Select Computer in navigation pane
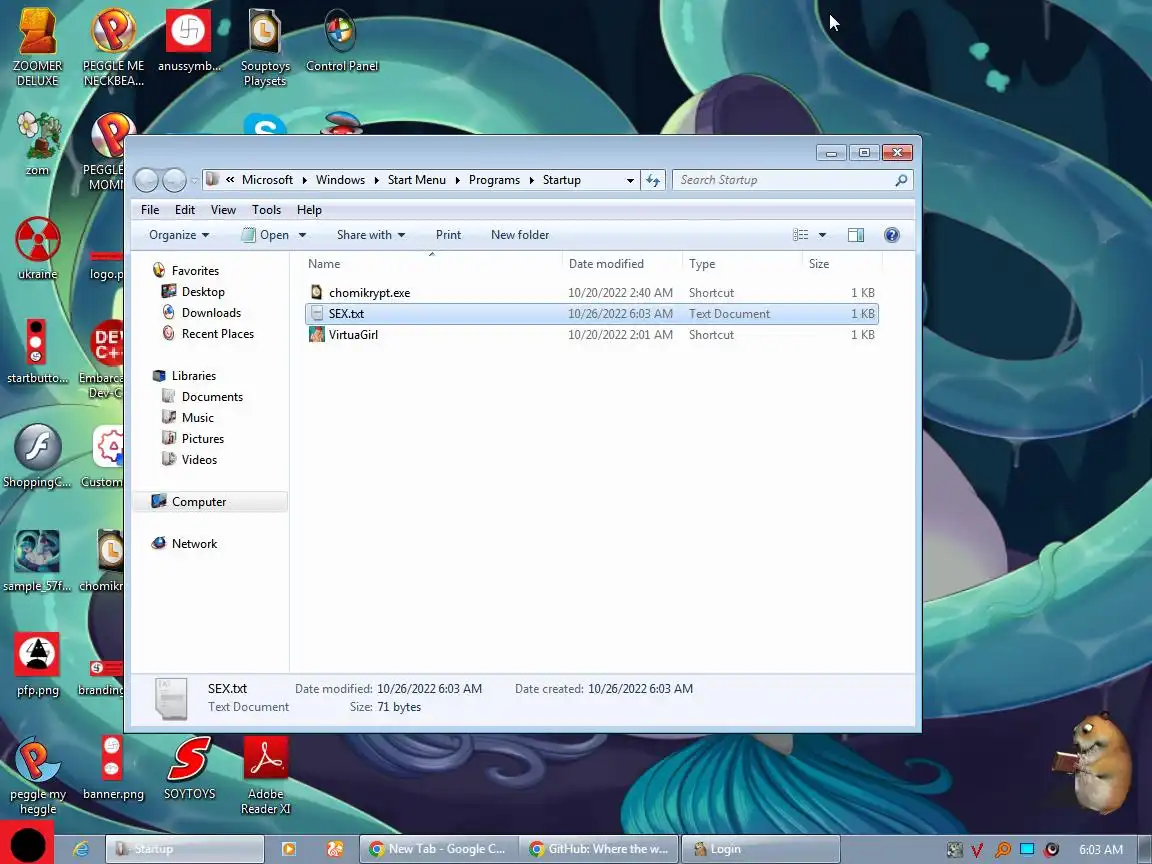Viewport: 1152px width, 864px height. [211, 502]
